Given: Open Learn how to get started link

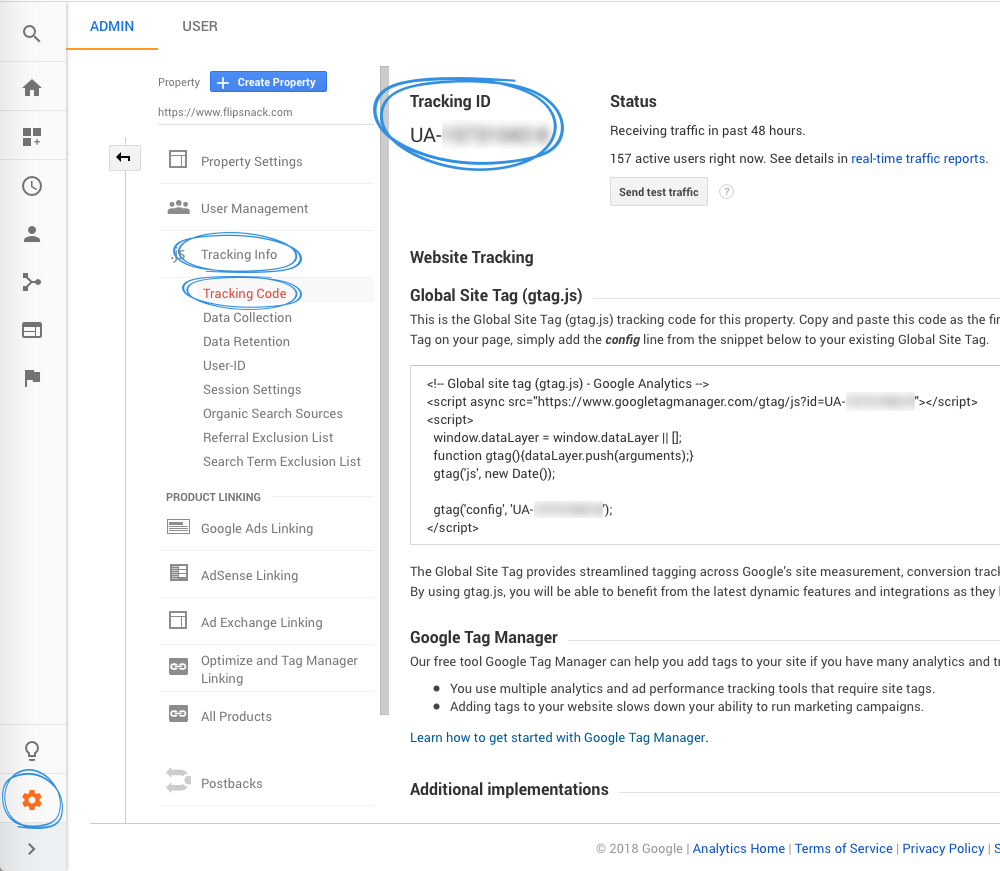Looking at the screenshot, I should point(557,738).
